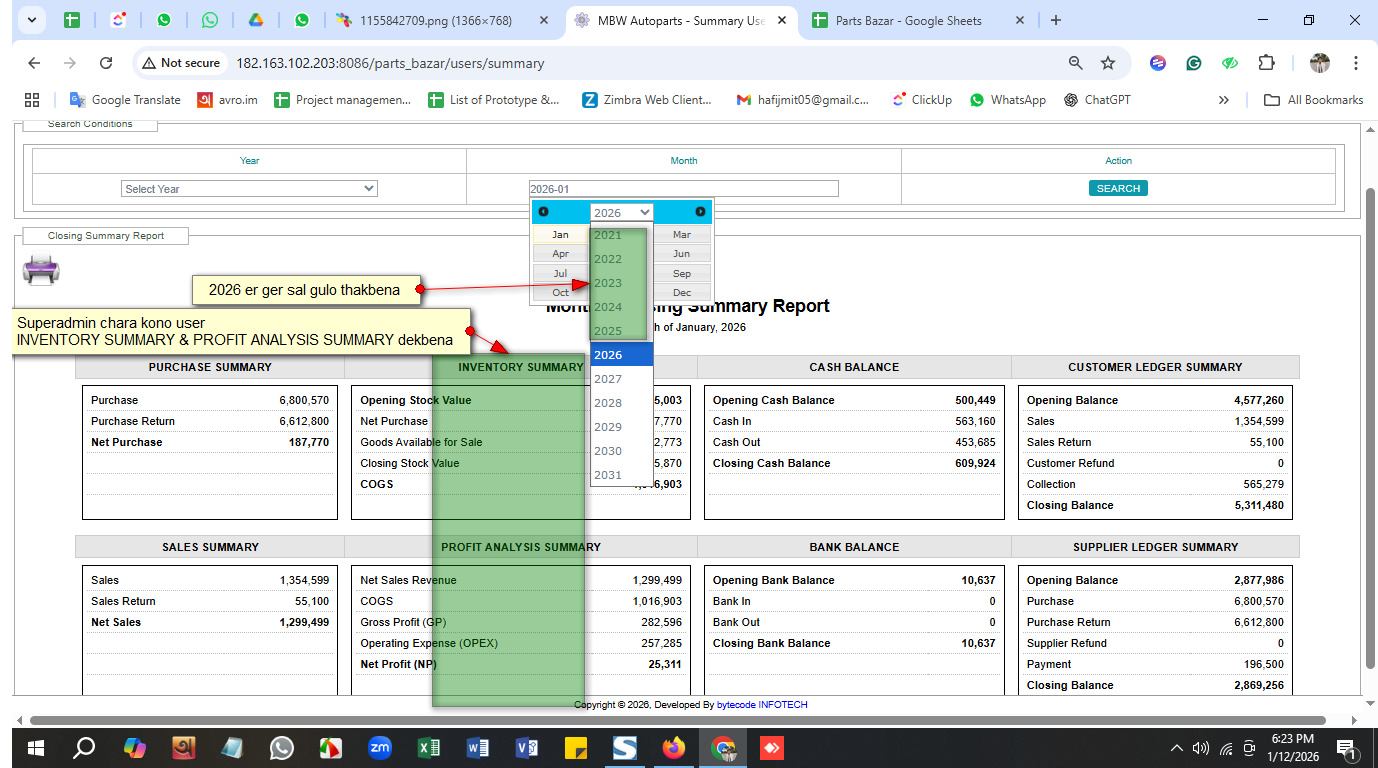Image resolution: width=1378 pixels, height=768 pixels.
Task: Open Excel from the Windows taskbar
Action: coord(428,747)
